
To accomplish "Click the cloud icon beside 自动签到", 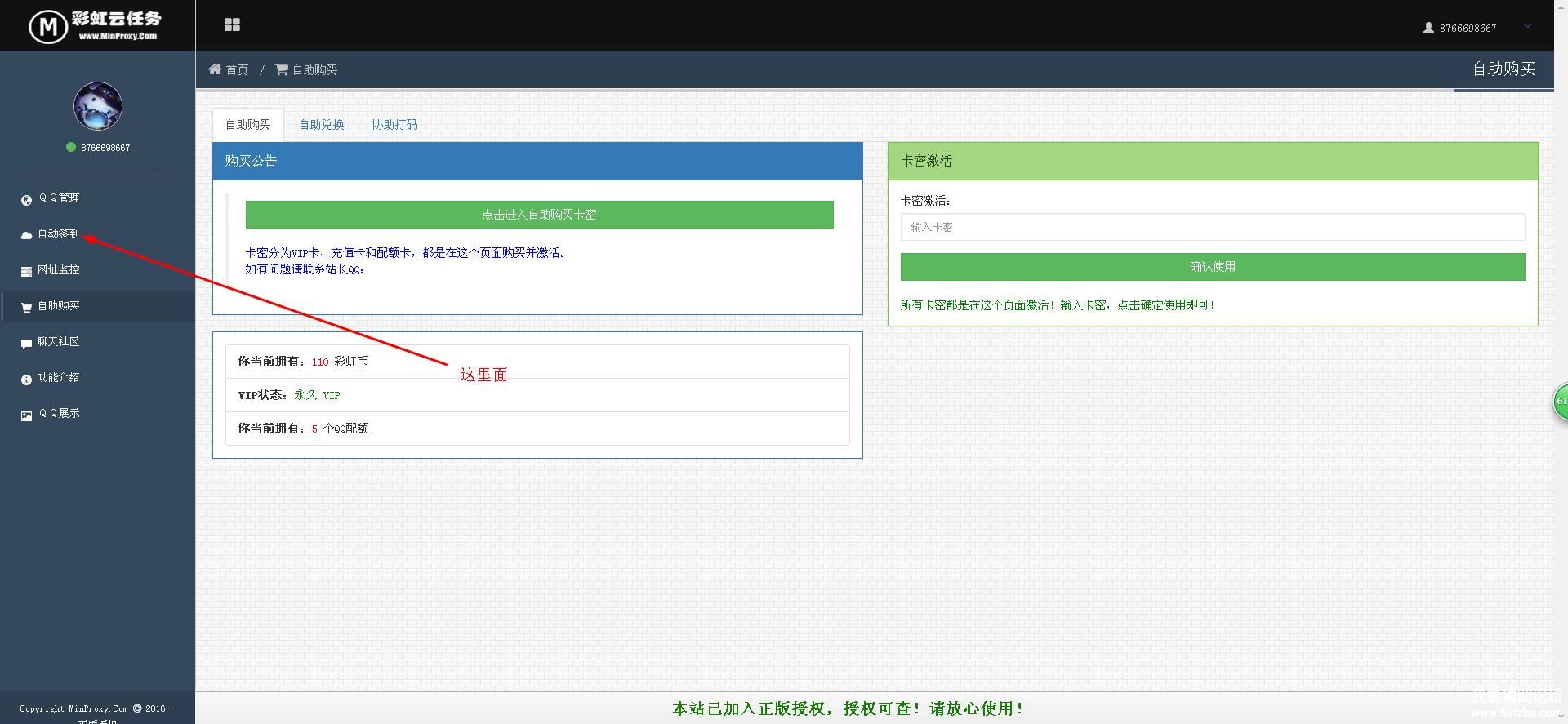I will point(26,235).
